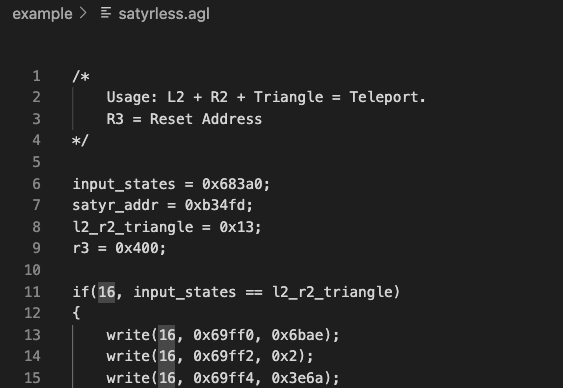Click the satyr_addr variable on line 7
Screen dimensions: 563x388
point(115,205)
